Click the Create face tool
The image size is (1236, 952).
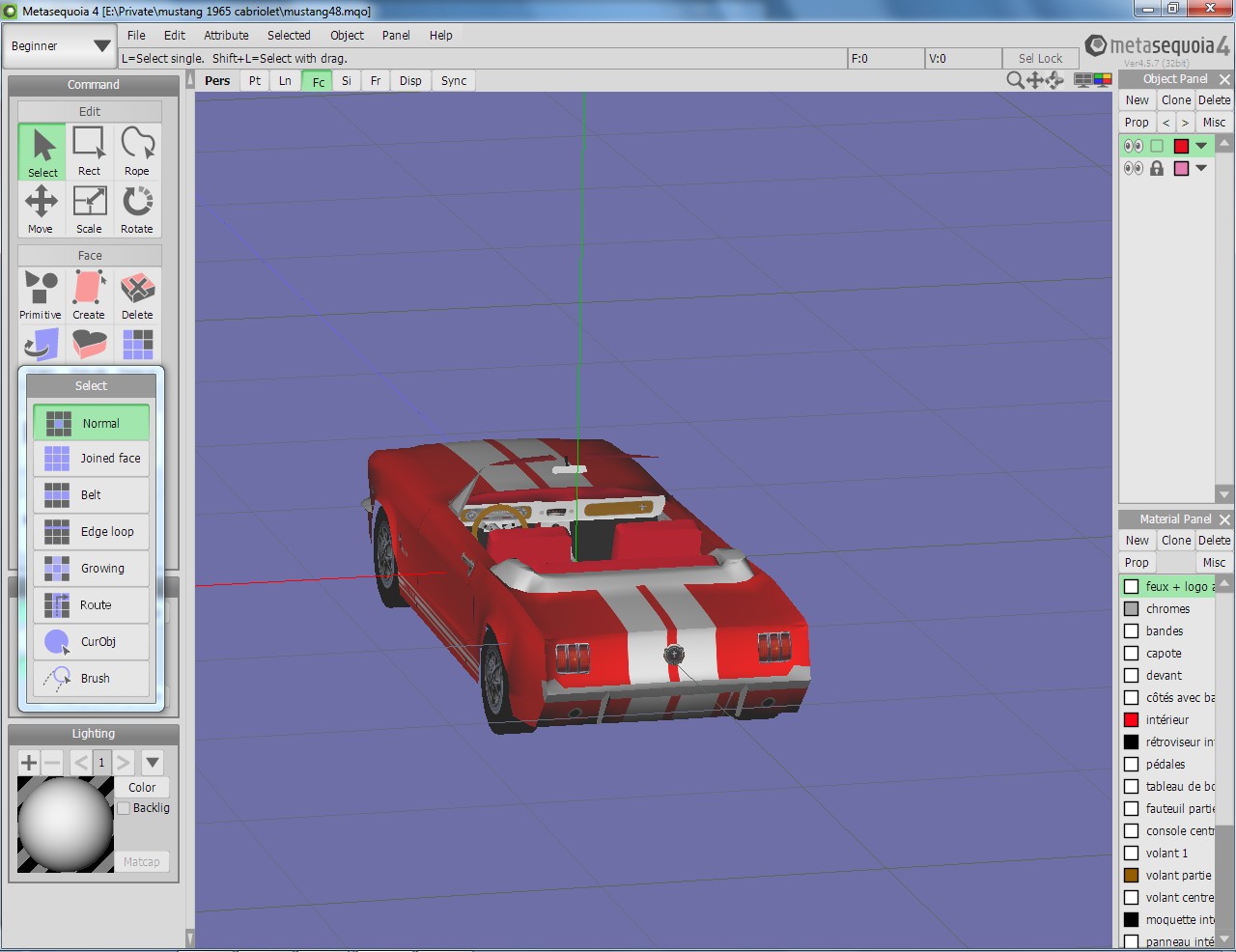[x=89, y=294]
